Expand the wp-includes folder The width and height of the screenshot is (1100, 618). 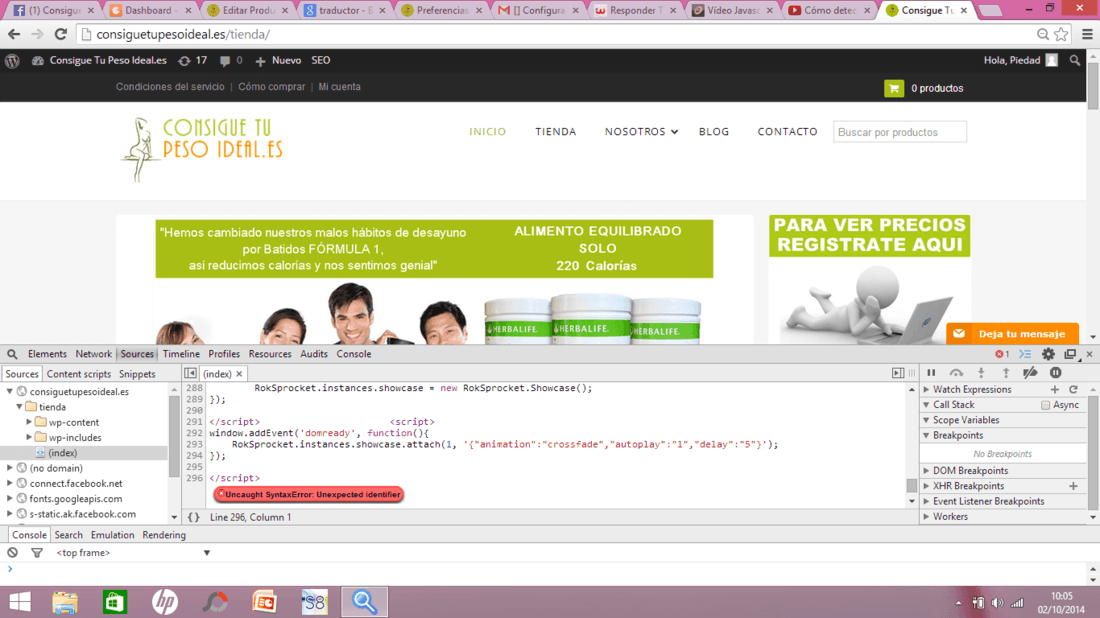[29, 438]
